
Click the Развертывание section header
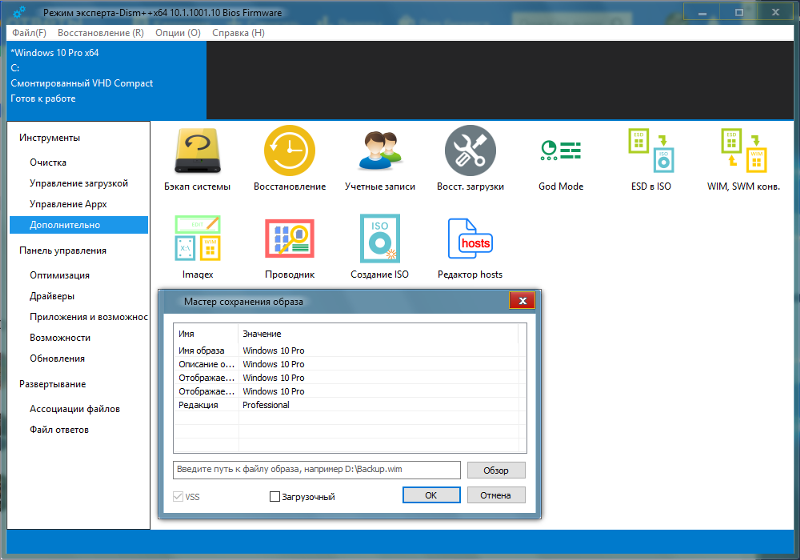[53, 384]
